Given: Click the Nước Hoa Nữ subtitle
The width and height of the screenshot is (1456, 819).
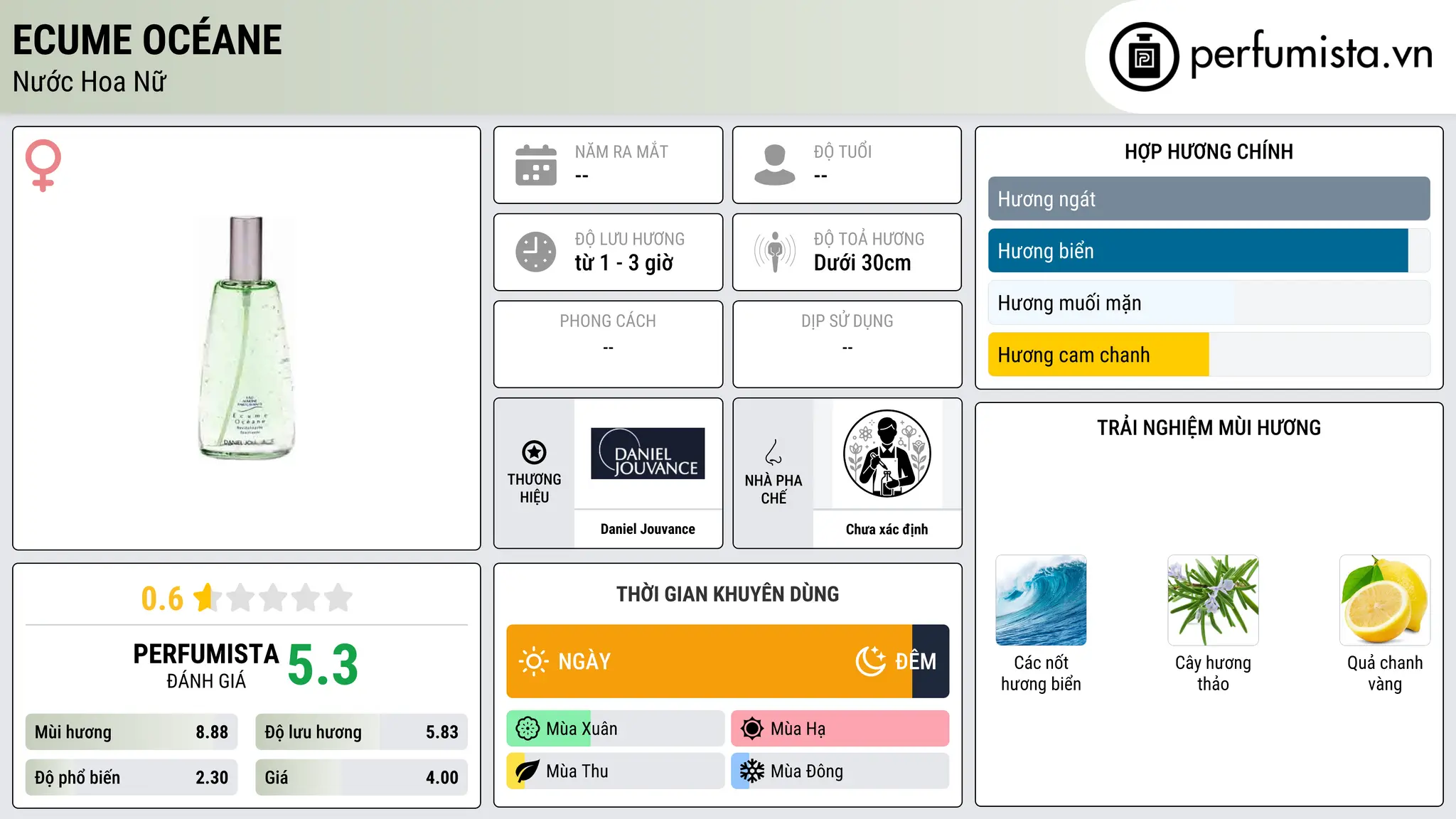Looking at the screenshot, I should (90, 82).
